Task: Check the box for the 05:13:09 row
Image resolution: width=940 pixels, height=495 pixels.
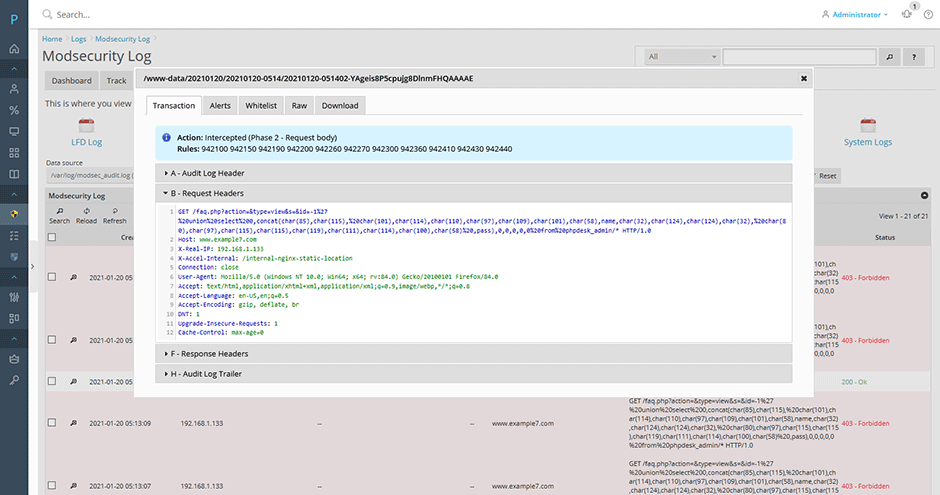Action: pos(52,422)
